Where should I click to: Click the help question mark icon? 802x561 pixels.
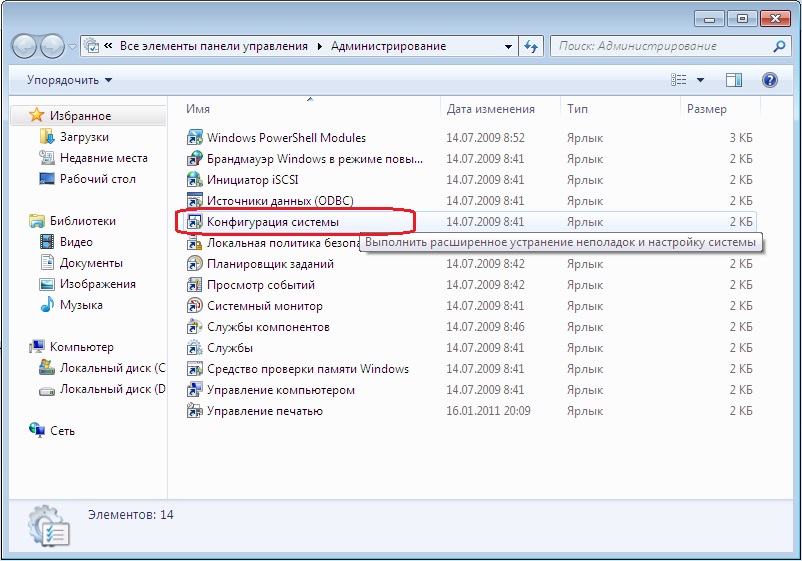pos(769,80)
